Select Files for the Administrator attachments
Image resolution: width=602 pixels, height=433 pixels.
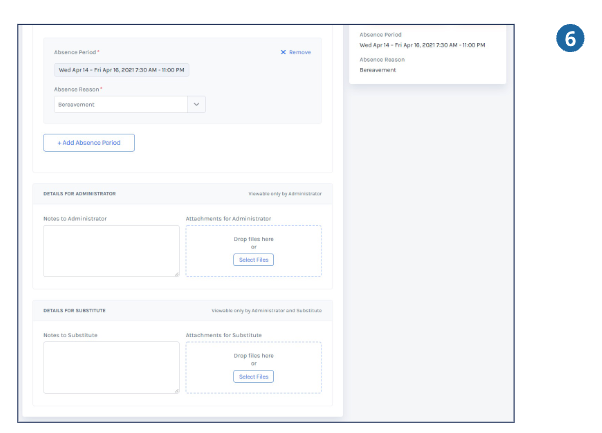pos(253,260)
